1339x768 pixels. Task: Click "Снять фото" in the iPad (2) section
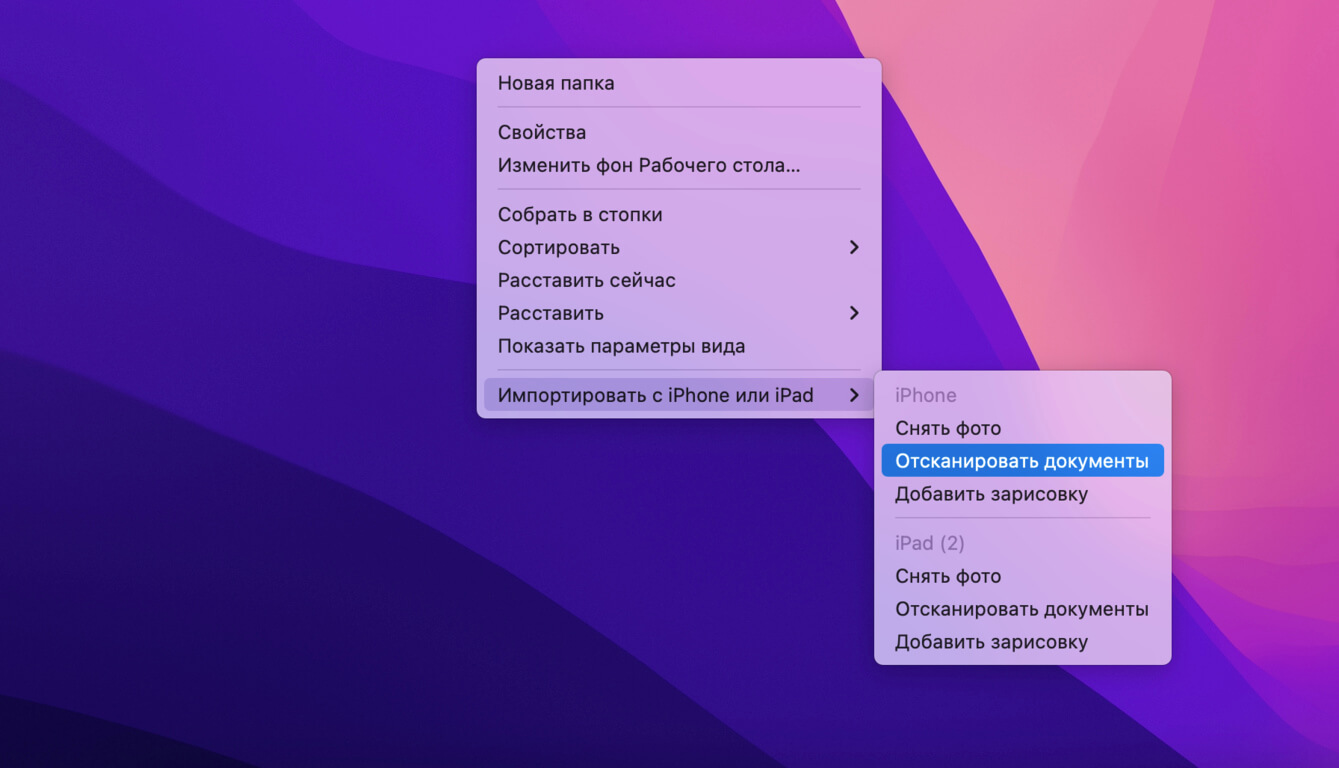click(x=947, y=576)
